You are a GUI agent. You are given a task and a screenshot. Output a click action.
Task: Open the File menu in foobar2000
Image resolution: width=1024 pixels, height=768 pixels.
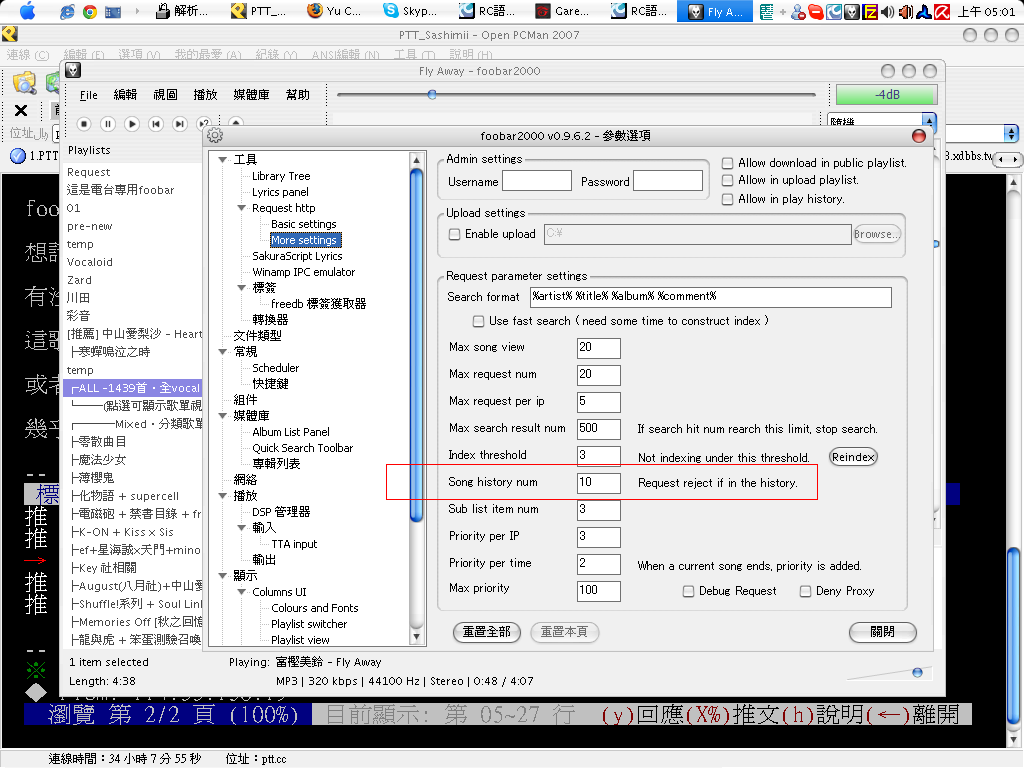(x=89, y=95)
